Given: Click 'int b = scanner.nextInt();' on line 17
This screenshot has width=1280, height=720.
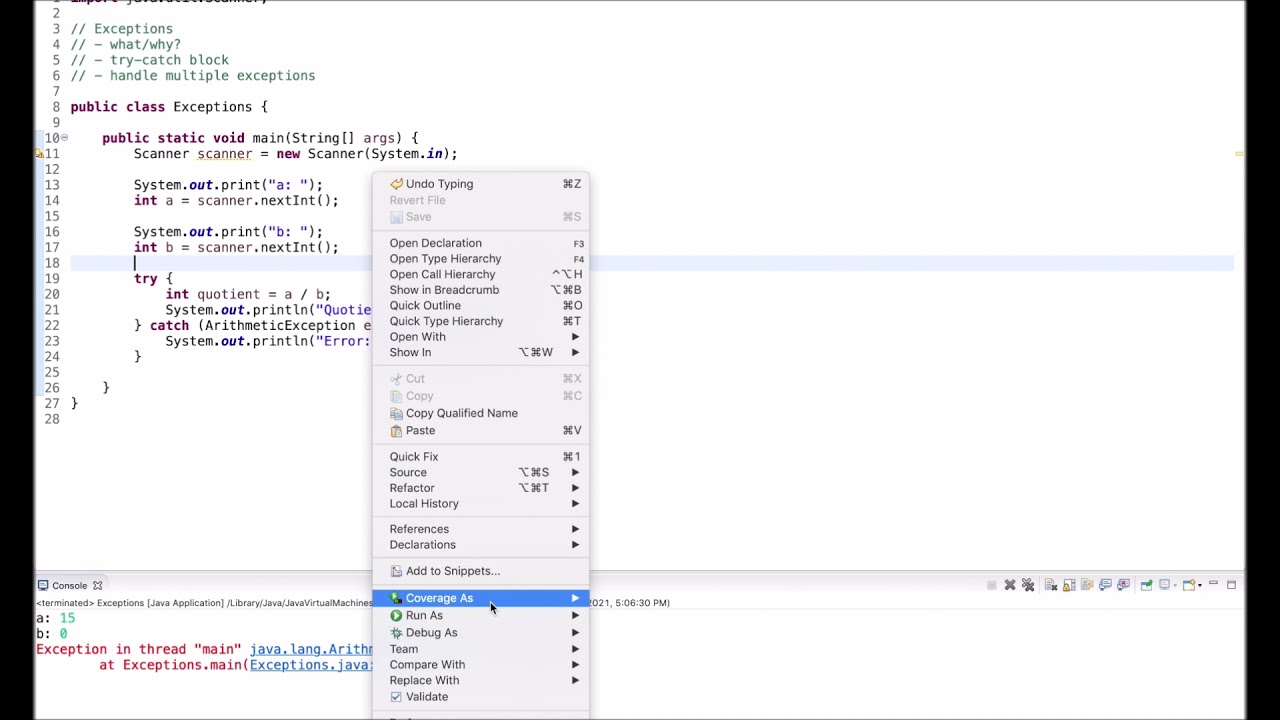Looking at the screenshot, I should (236, 248).
